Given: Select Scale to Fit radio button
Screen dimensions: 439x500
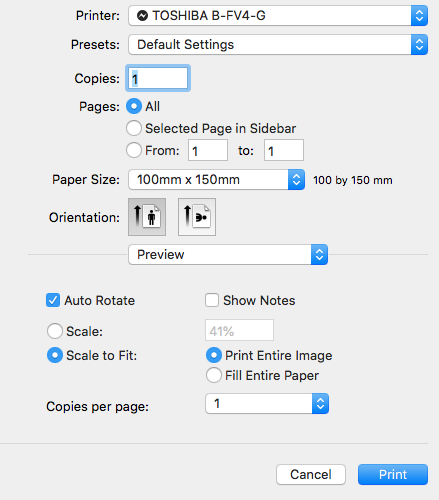Looking at the screenshot, I should pos(55,355).
